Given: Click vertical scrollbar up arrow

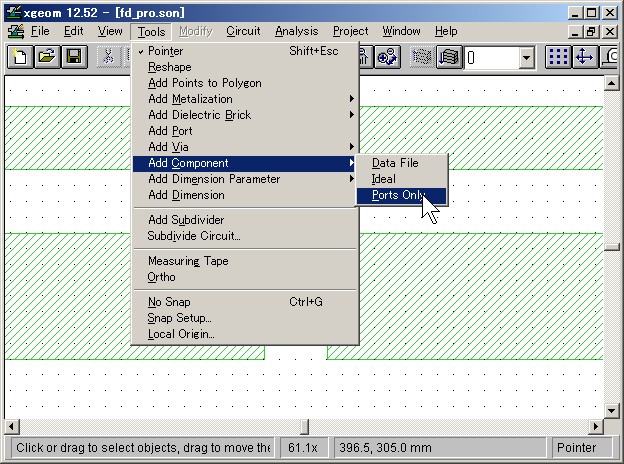Looking at the screenshot, I should [611, 83].
